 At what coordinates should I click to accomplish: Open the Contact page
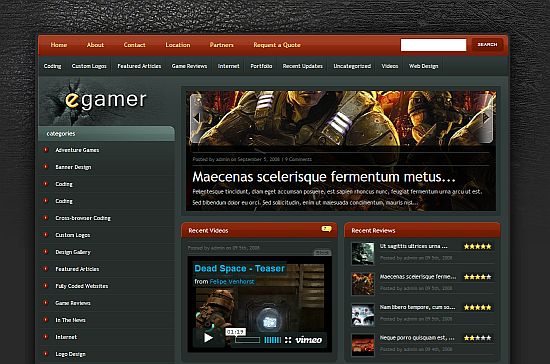pyautogui.click(x=134, y=45)
